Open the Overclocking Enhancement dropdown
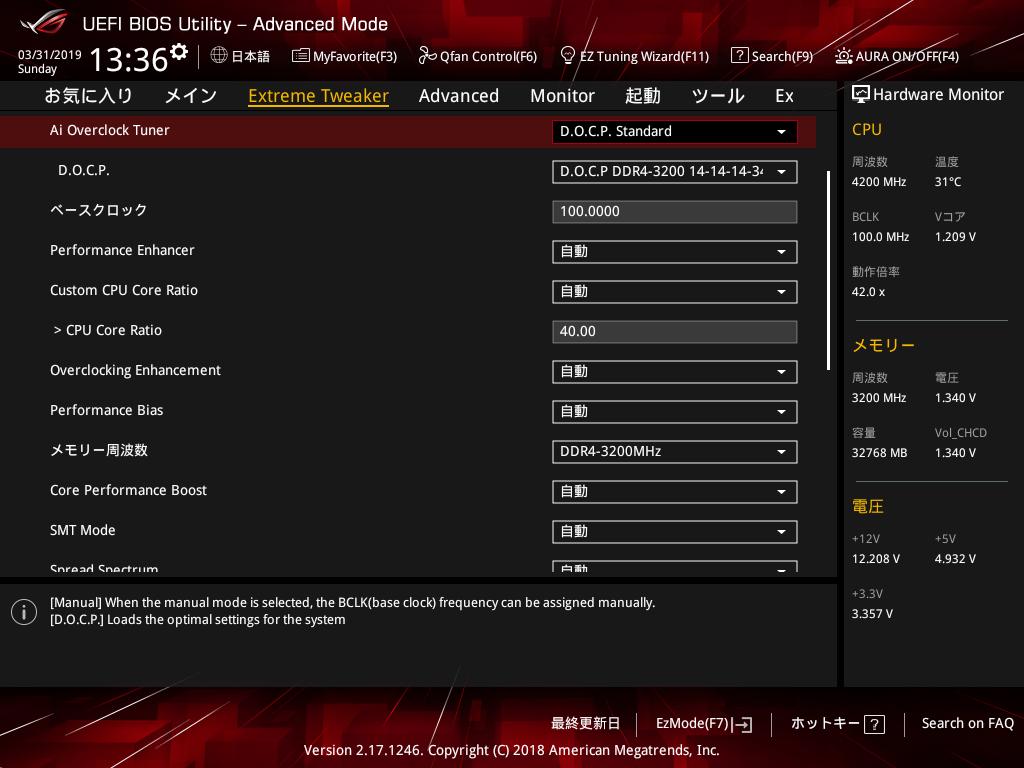This screenshot has width=1024, height=768. pos(675,372)
